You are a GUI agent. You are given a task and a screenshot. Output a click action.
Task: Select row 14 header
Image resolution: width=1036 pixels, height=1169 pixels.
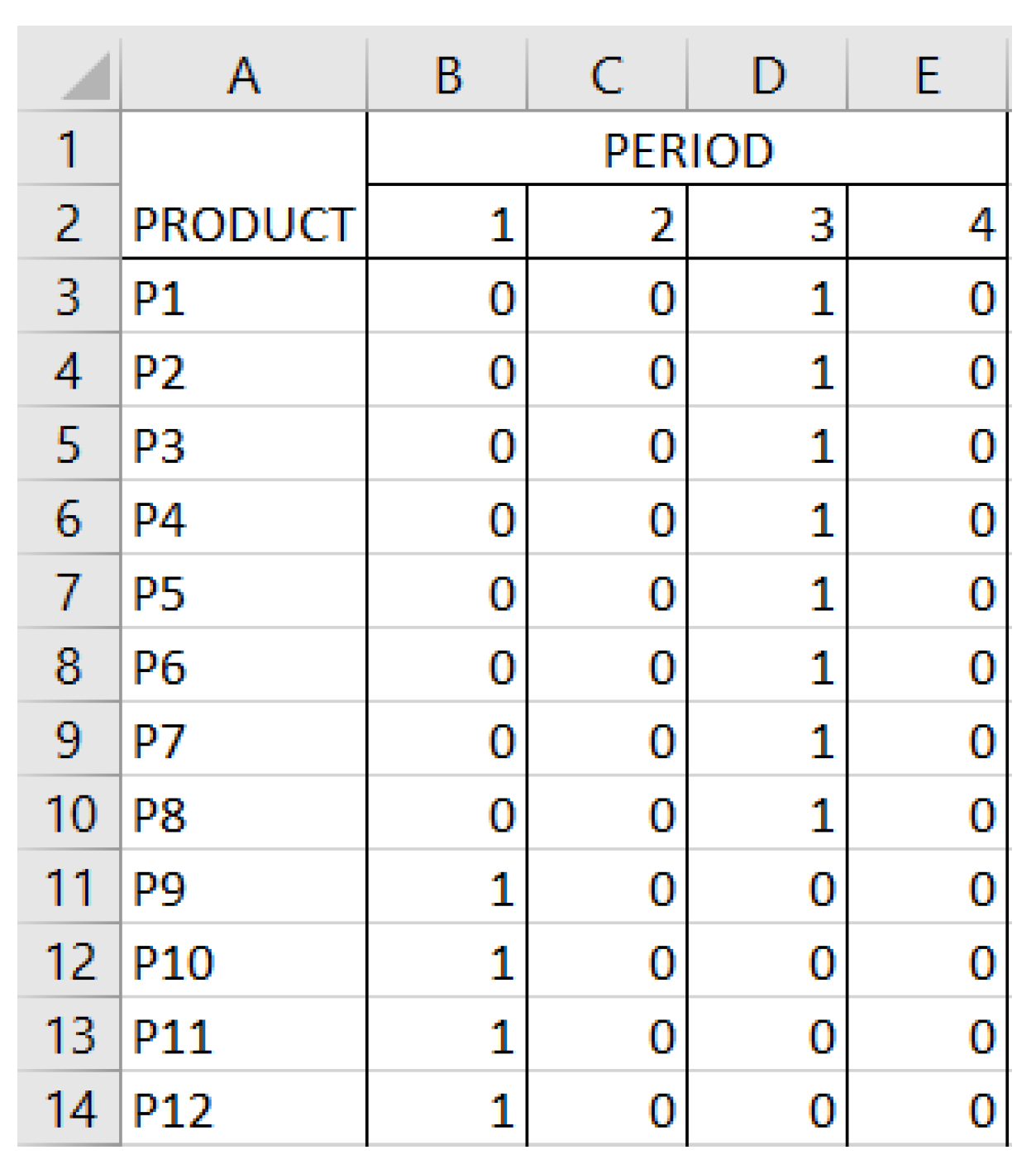coord(69,1109)
